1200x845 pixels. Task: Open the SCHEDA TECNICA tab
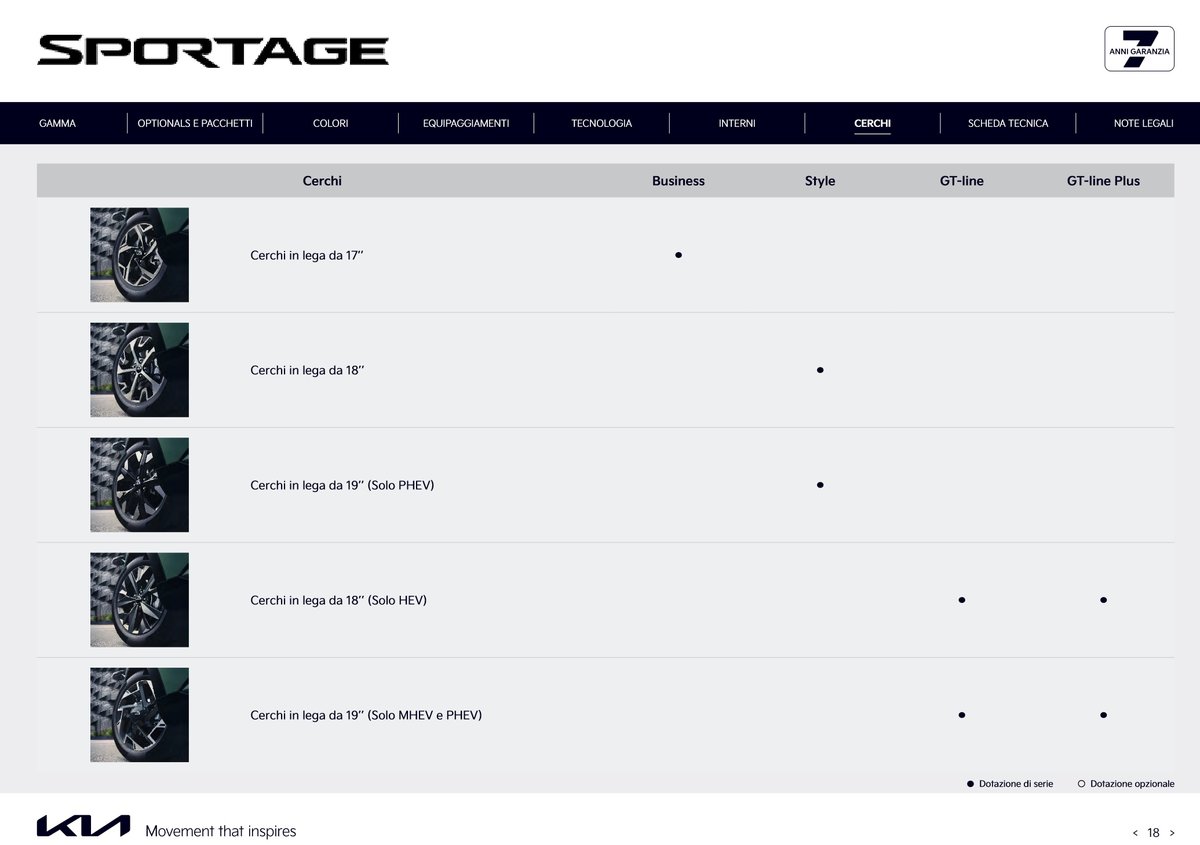tap(1008, 123)
